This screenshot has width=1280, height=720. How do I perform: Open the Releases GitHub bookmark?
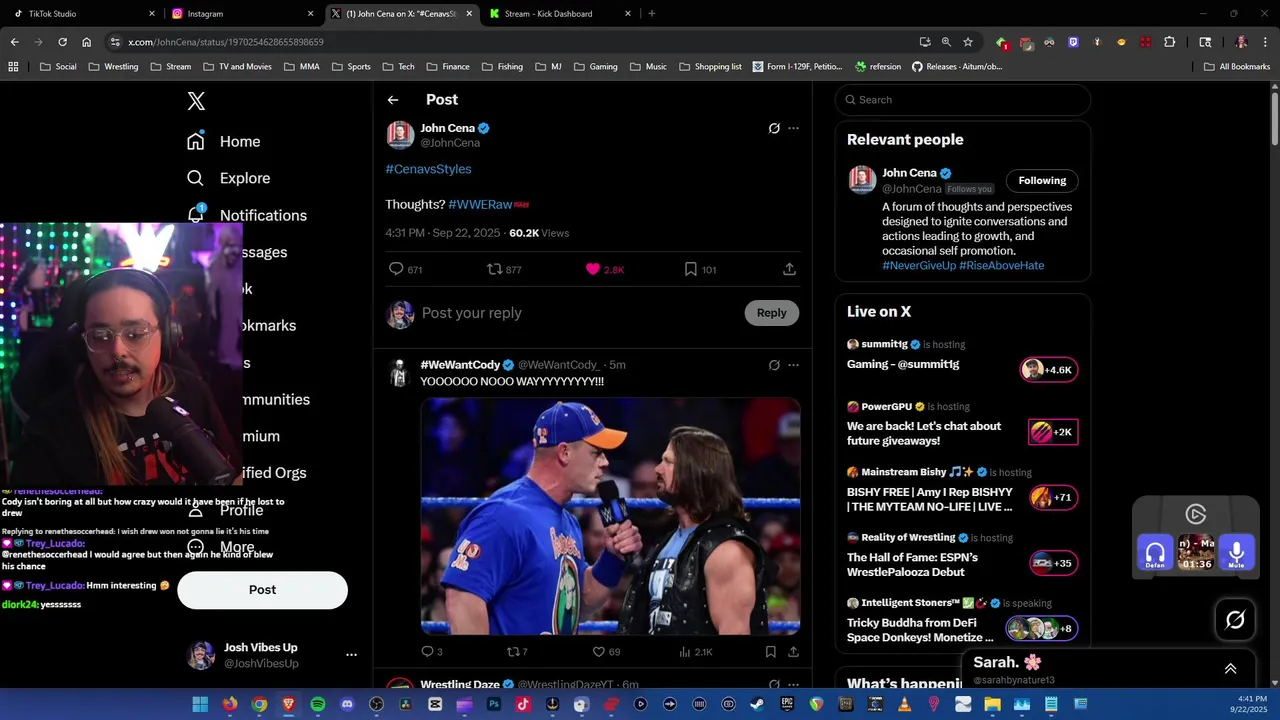[x=956, y=67]
